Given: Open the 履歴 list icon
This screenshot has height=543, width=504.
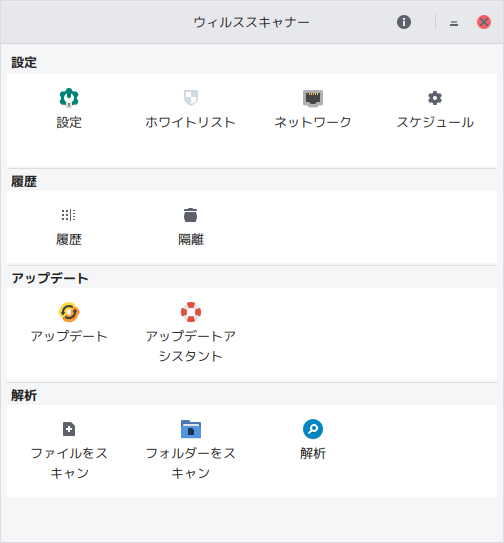Looking at the screenshot, I should [x=69, y=215].
